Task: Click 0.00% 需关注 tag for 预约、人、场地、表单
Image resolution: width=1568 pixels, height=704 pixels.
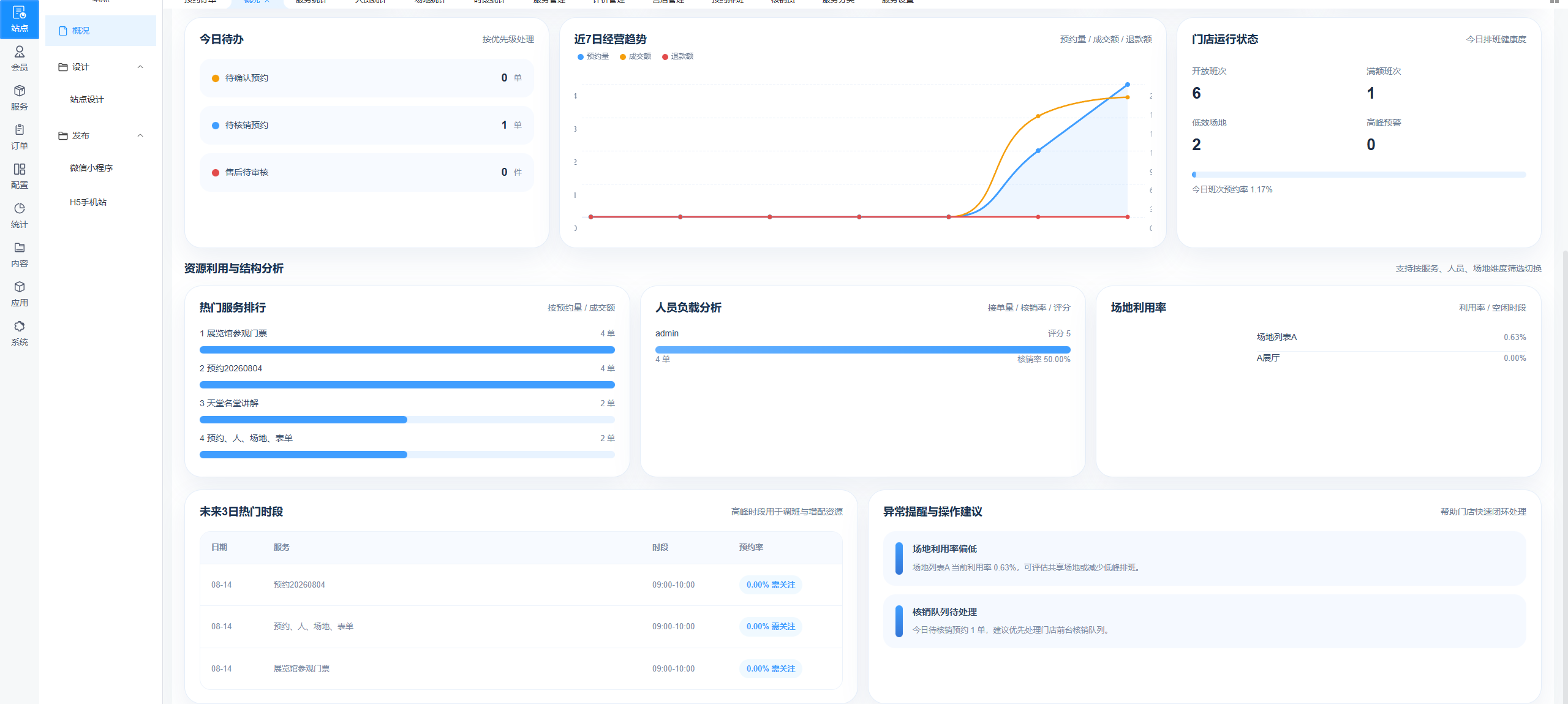Action: pos(771,627)
